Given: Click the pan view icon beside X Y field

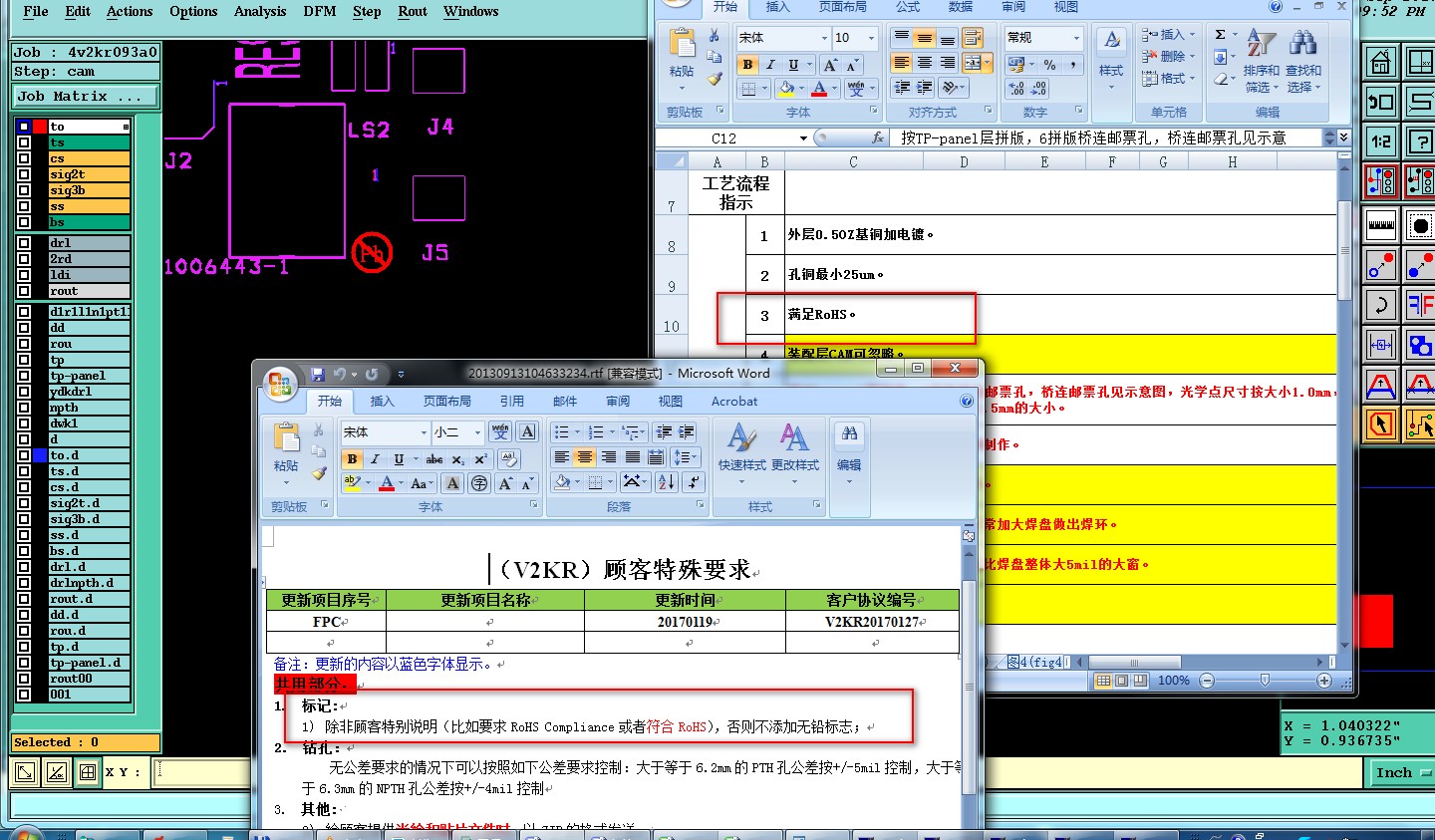Looking at the screenshot, I should pyautogui.click(x=88, y=771).
